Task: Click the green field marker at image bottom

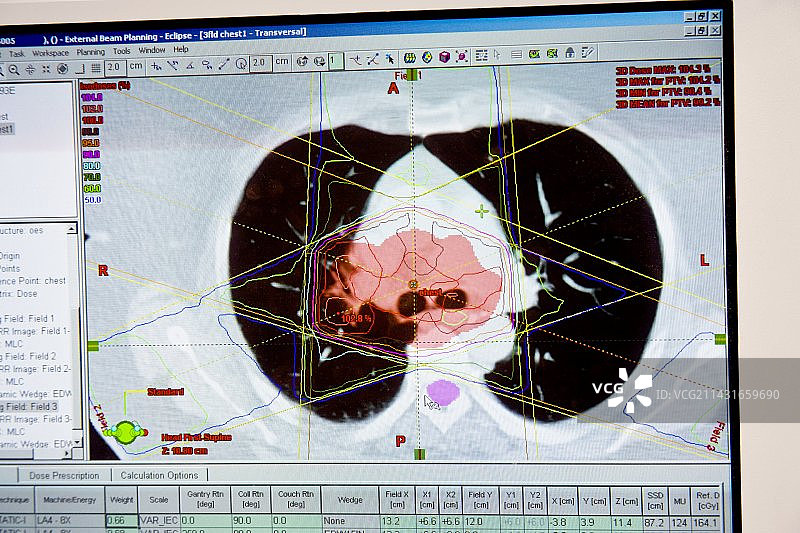Action: pyautogui.click(x=420, y=454)
